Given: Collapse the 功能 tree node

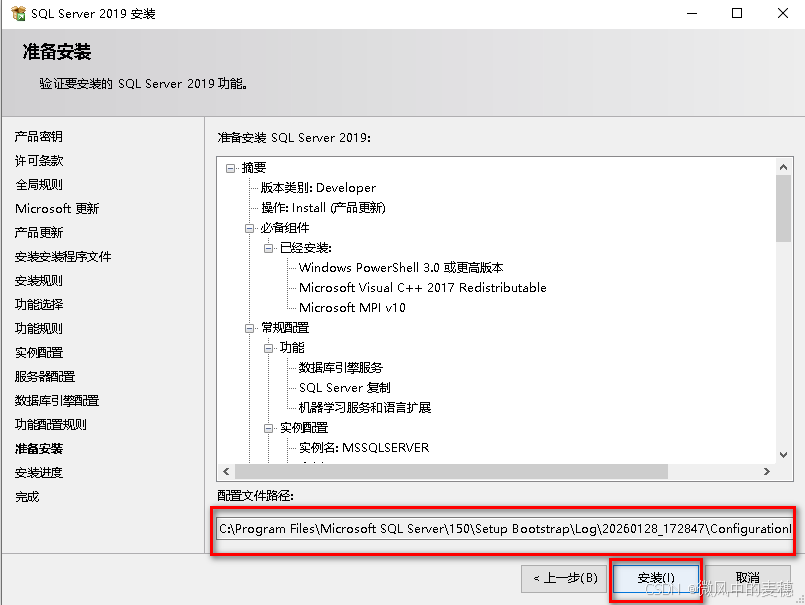Looking at the screenshot, I should [269, 348].
